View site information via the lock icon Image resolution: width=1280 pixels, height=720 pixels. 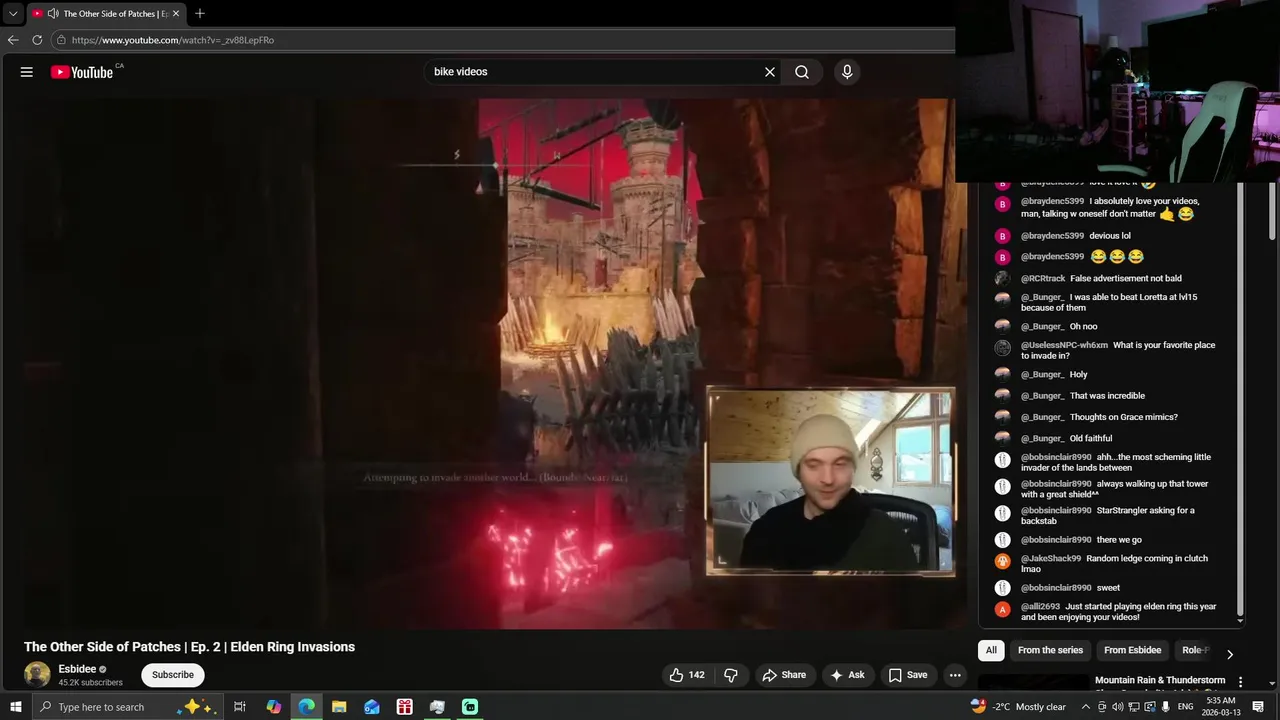tap(62, 40)
